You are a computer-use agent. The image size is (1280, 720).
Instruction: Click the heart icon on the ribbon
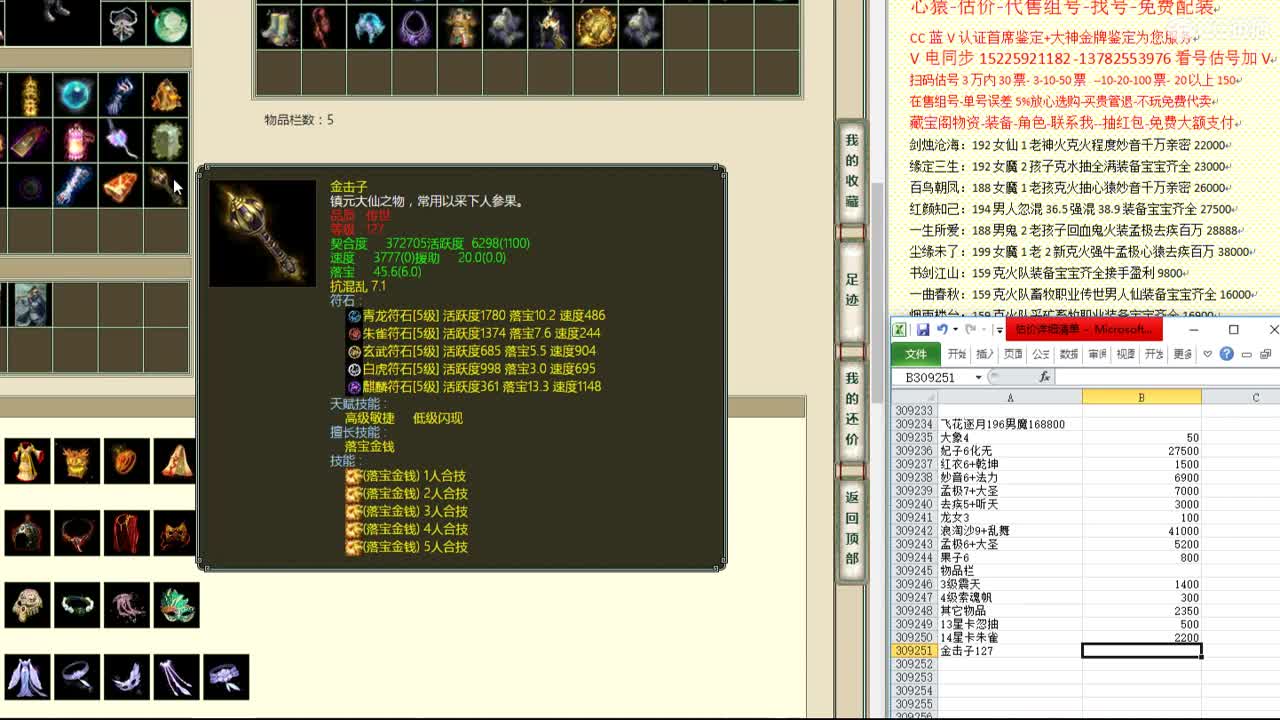[1207, 353]
